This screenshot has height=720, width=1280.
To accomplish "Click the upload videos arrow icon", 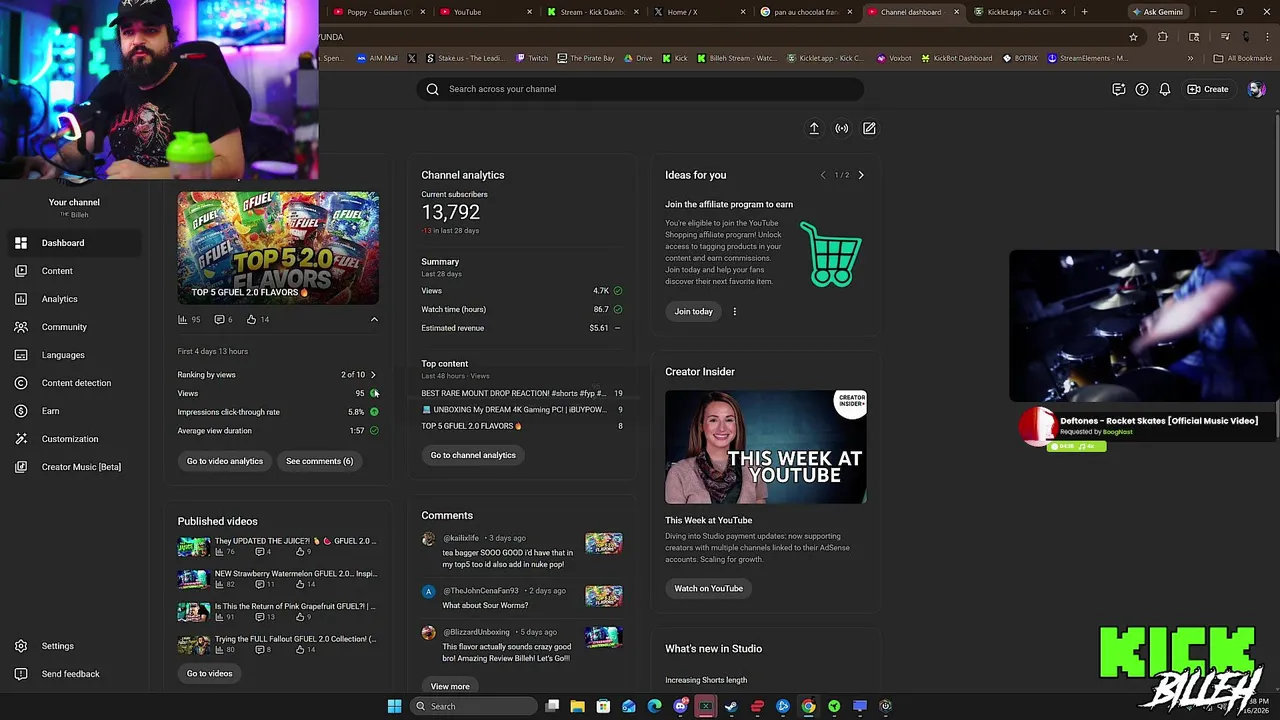I will (x=814, y=128).
